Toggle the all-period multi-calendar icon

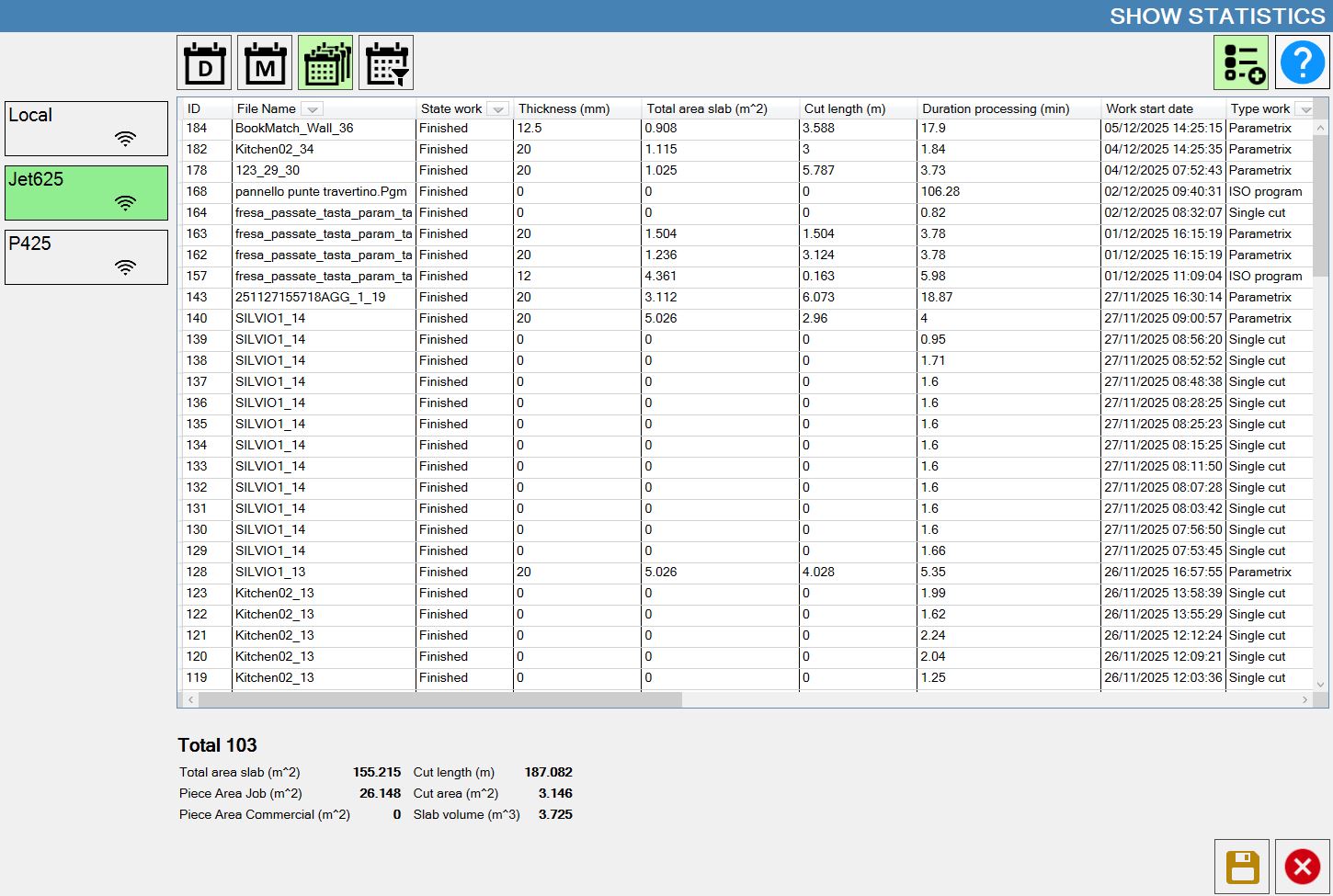coord(325,62)
